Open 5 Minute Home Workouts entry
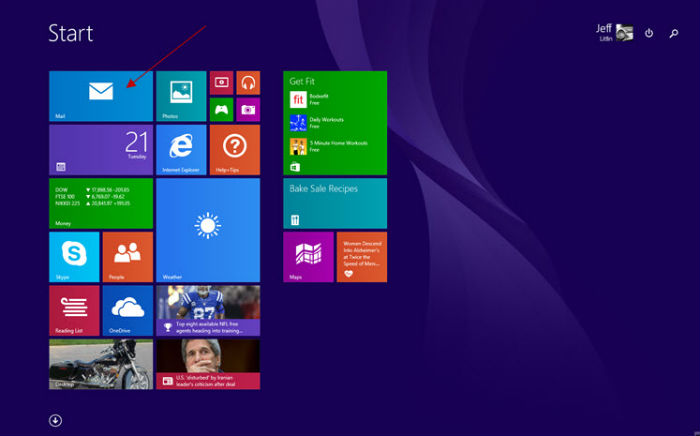Screen dimensions: 700x436 [329, 146]
